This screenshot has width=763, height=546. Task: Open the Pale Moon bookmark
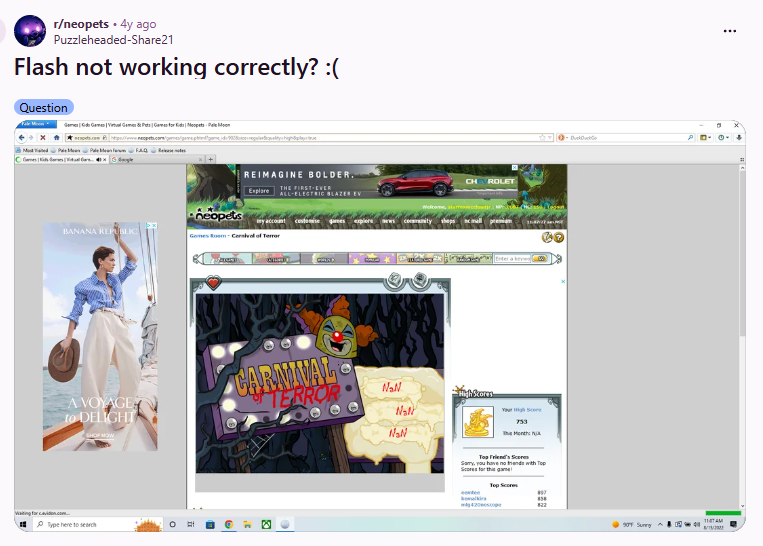(x=66, y=150)
